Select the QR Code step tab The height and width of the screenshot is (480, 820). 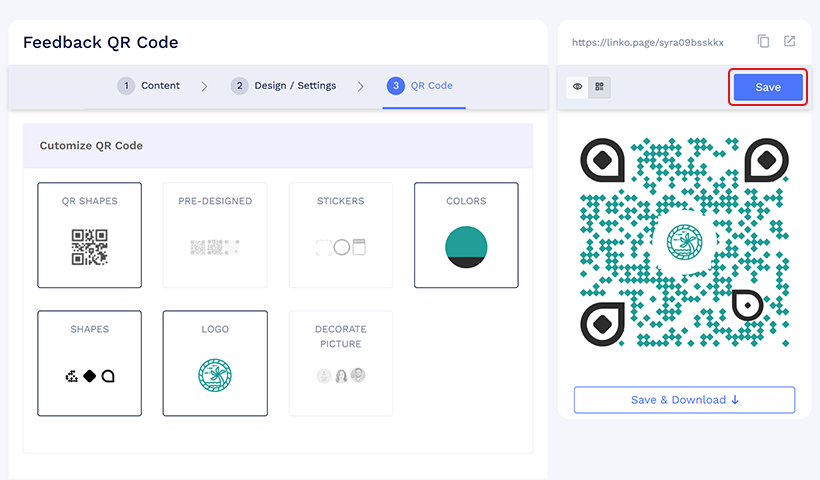421,86
